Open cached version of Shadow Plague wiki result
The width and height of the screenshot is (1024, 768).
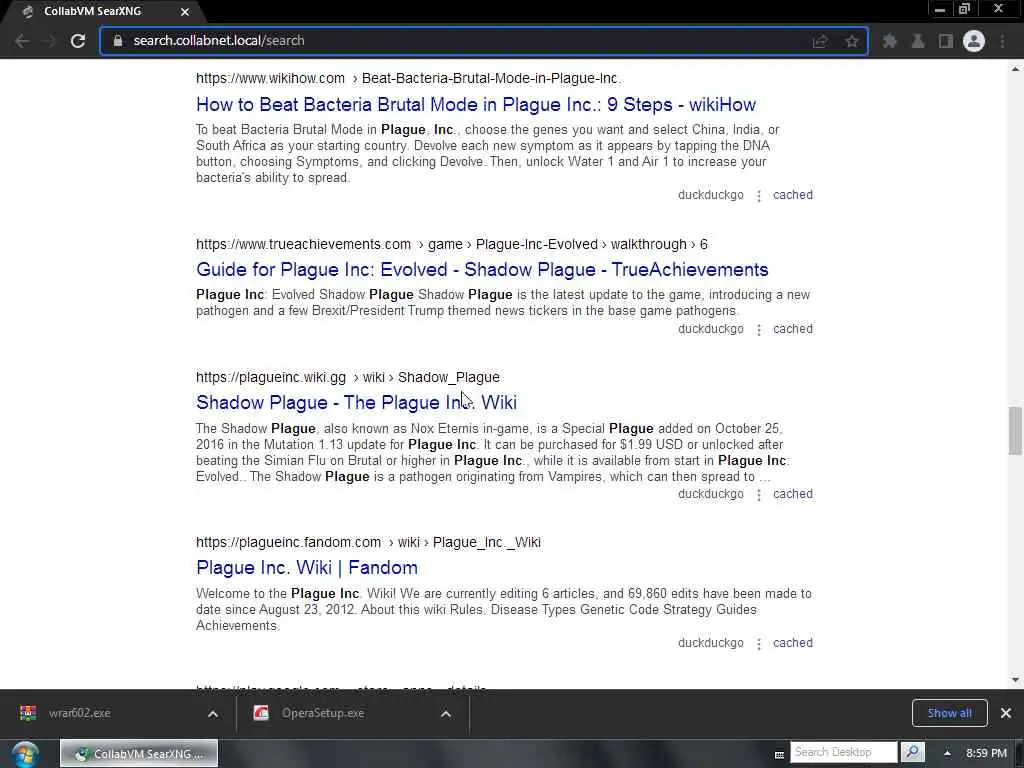pos(793,494)
